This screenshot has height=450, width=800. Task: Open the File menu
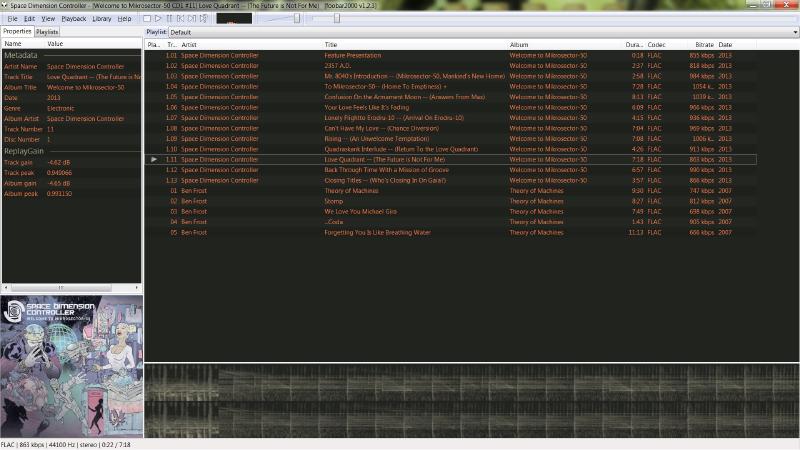pos(12,19)
